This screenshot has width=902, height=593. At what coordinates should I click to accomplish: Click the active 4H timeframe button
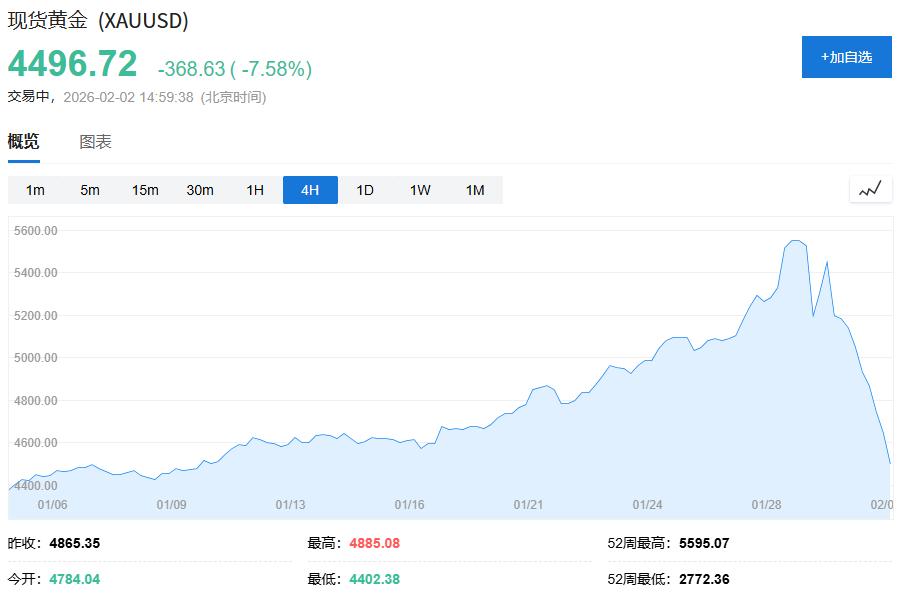tap(310, 190)
